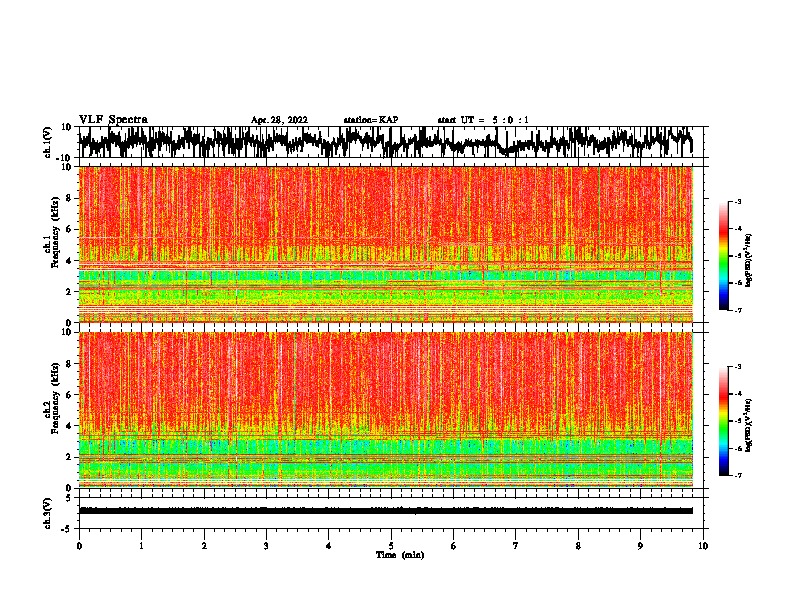Click the ch.1 spectrogram color scale bar
The width and height of the screenshot is (792, 612).
tap(724, 256)
